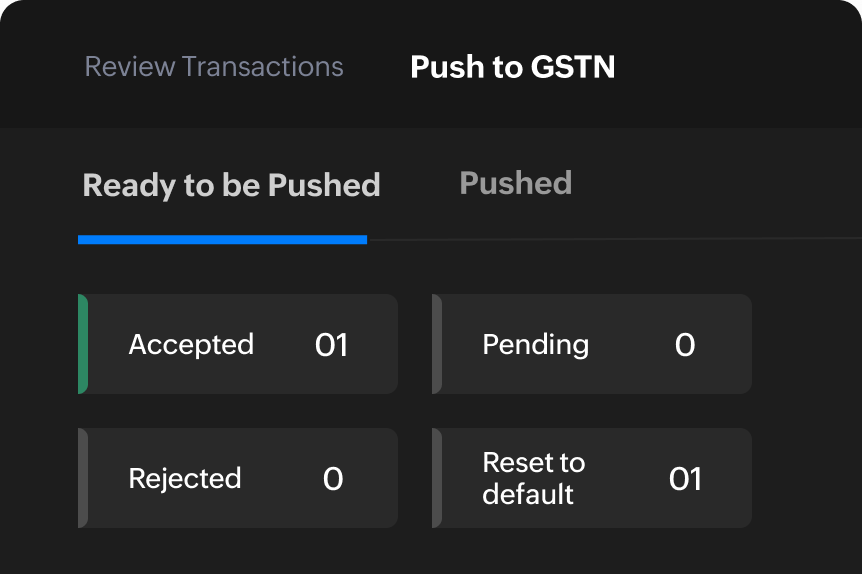Screen dimensions: 862x574
Task: Click the Rejected label text
Action: point(185,478)
